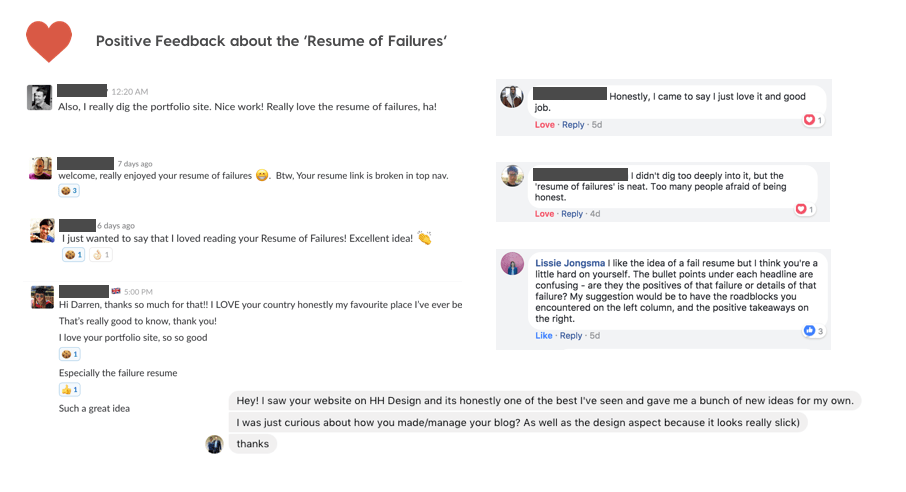Click the 'Hey! I saw your website' message bubble
The width and height of the screenshot is (906, 492).
point(544,401)
